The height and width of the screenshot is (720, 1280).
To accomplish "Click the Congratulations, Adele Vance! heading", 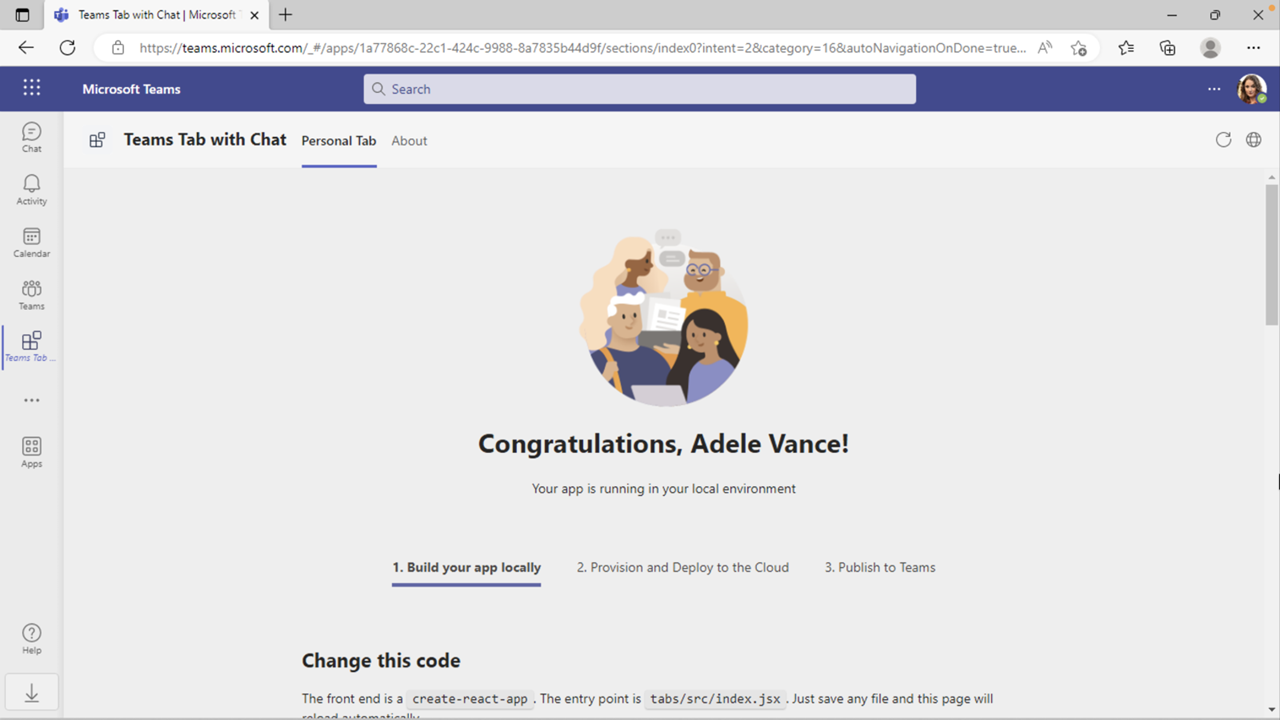I will pyautogui.click(x=663, y=443).
